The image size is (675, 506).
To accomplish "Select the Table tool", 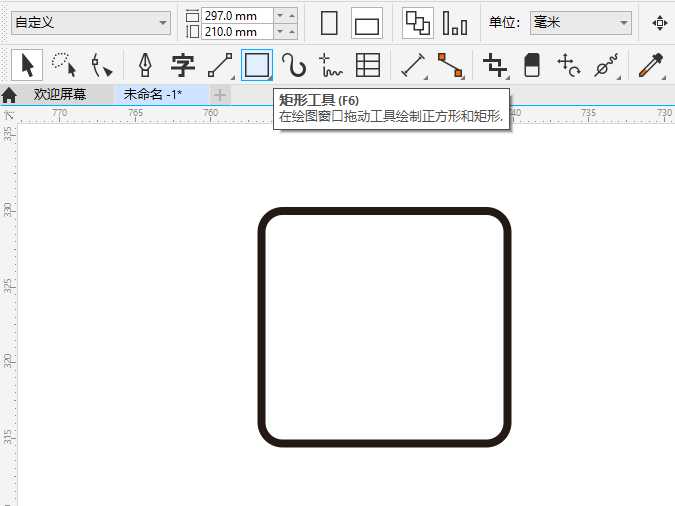I will pos(368,65).
